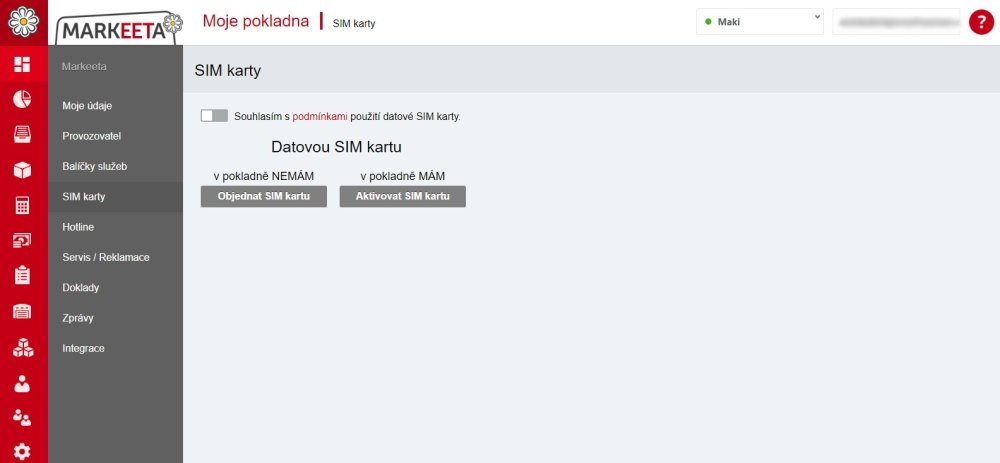The width and height of the screenshot is (1000, 463).
Task: Click the daisy flower logo icon
Action: [24, 22]
